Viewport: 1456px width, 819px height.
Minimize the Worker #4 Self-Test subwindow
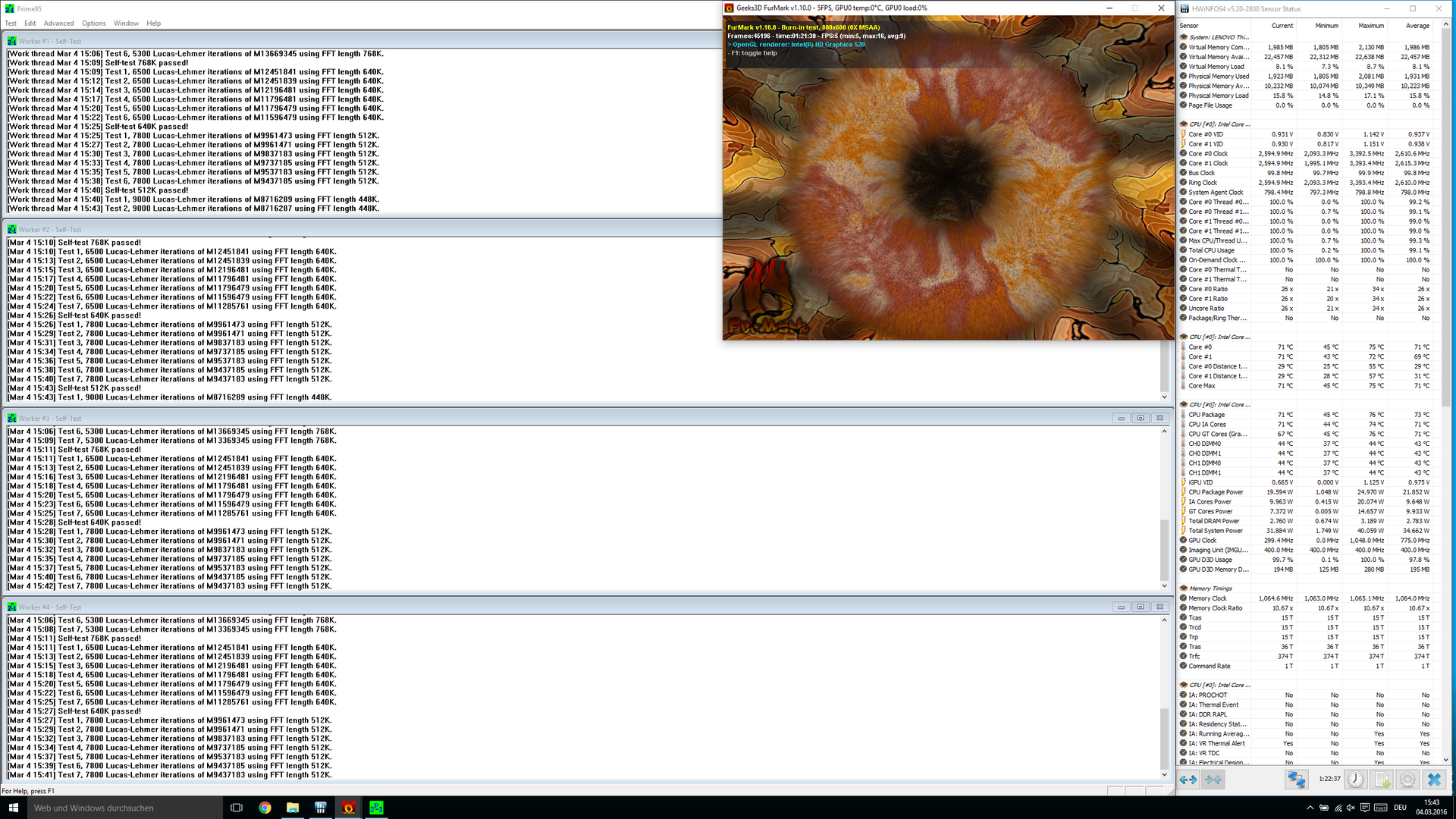1121,607
